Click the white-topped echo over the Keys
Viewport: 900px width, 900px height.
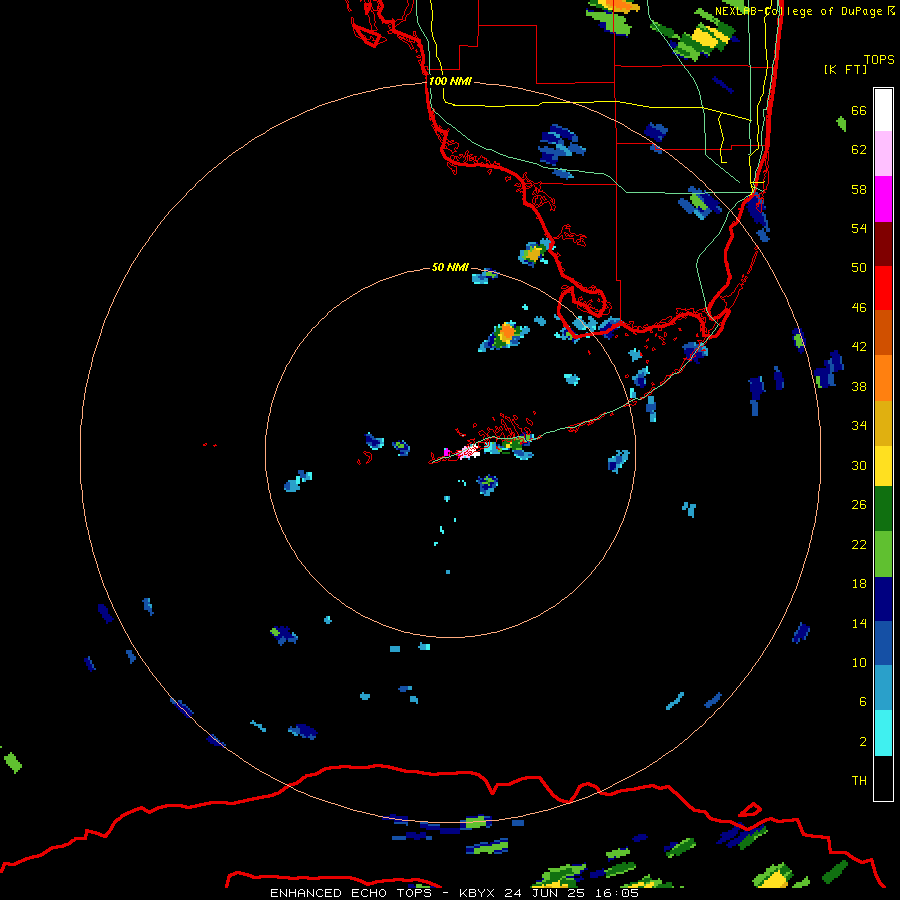pos(470,450)
